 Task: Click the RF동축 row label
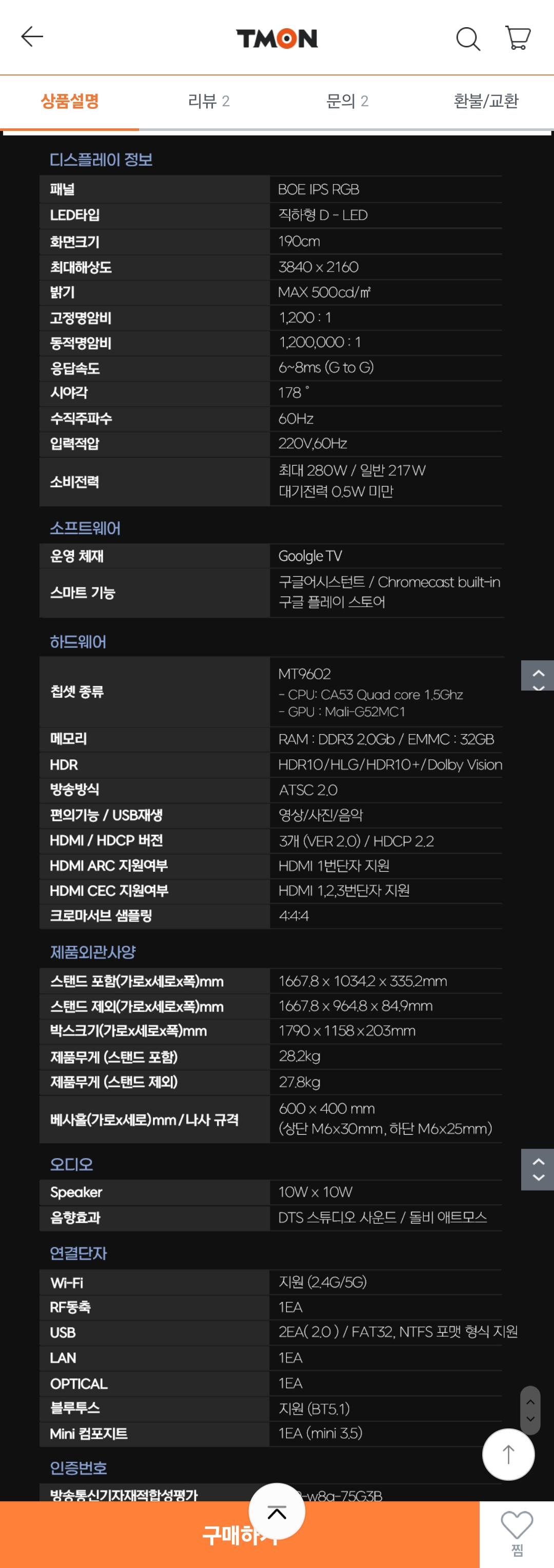pos(70,1307)
